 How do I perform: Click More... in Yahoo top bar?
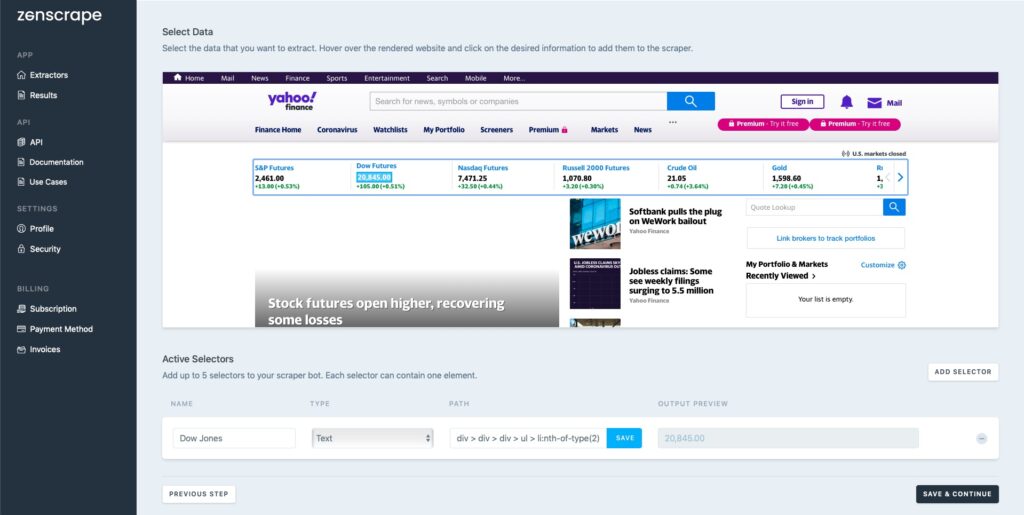click(x=514, y=78)
